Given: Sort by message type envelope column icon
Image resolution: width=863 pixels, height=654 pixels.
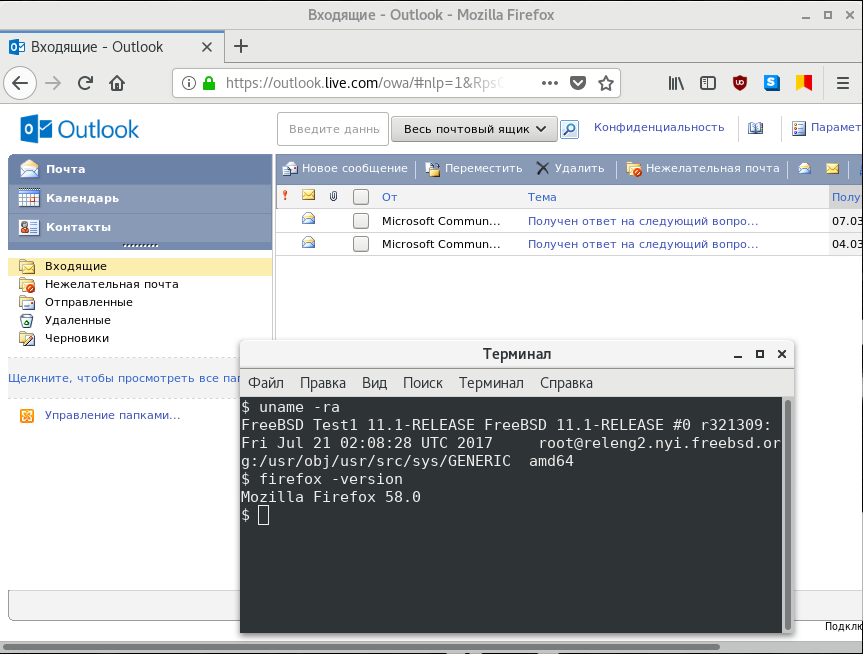Looking at the screenshot, I should click(309, 195).
